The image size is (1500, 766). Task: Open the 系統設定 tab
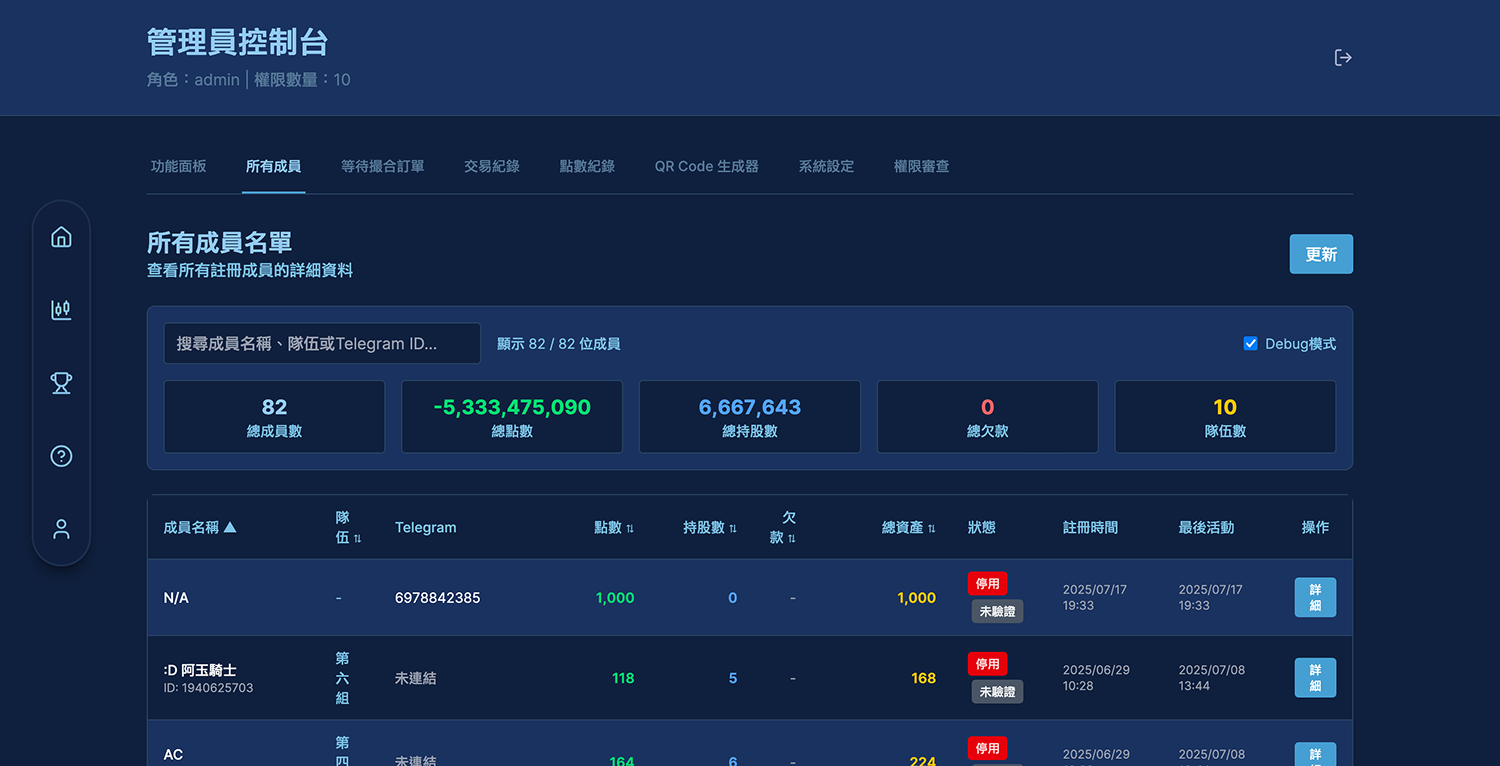pyautogui.click(x=826, y=166)
